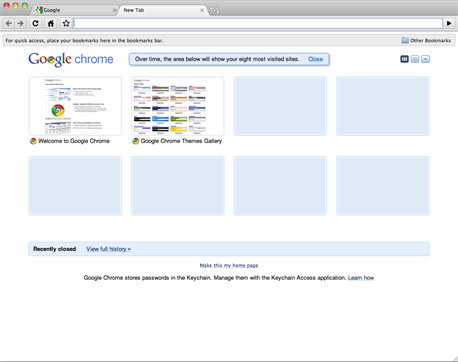Open Google Chrome Themes Gallery thumbnail
The height and width of the screenshot is (362, 458).
(178, 106)
